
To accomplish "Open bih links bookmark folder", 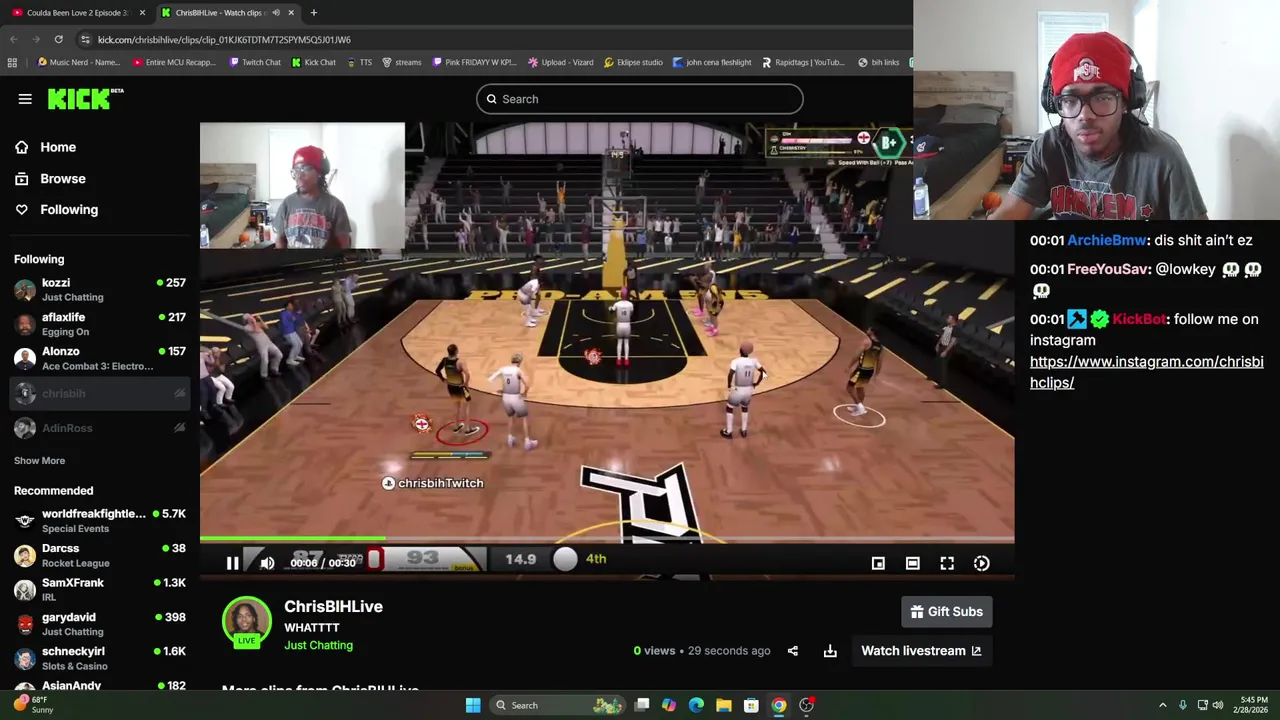I will (x=878, y=62).
